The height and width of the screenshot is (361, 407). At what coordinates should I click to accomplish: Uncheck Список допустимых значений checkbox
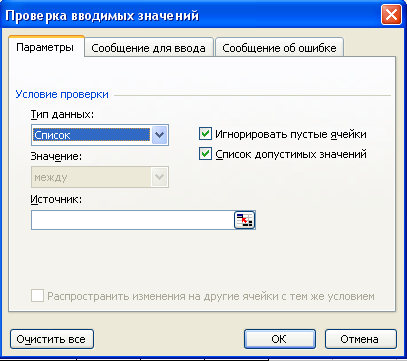[x=205, y=154]
